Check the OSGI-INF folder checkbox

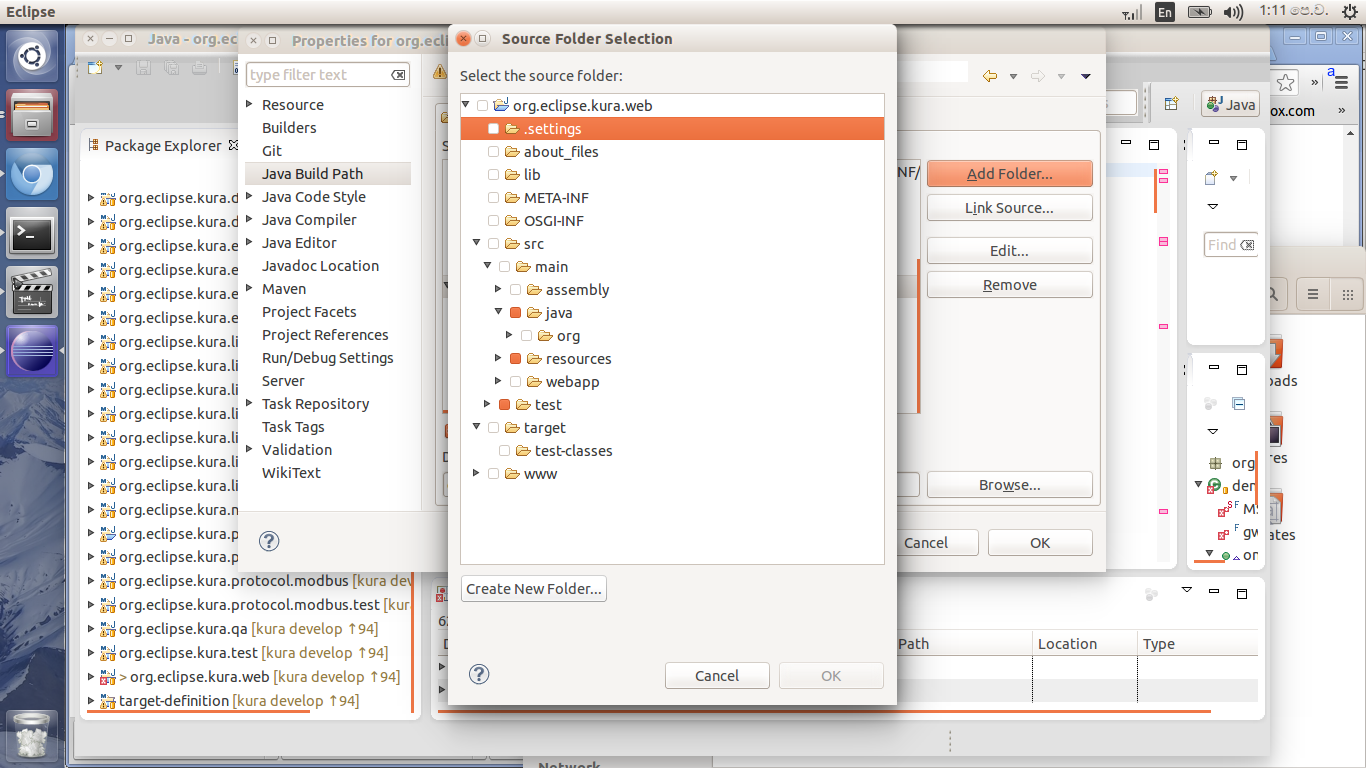pyautogui.click(x=493, y=221)
